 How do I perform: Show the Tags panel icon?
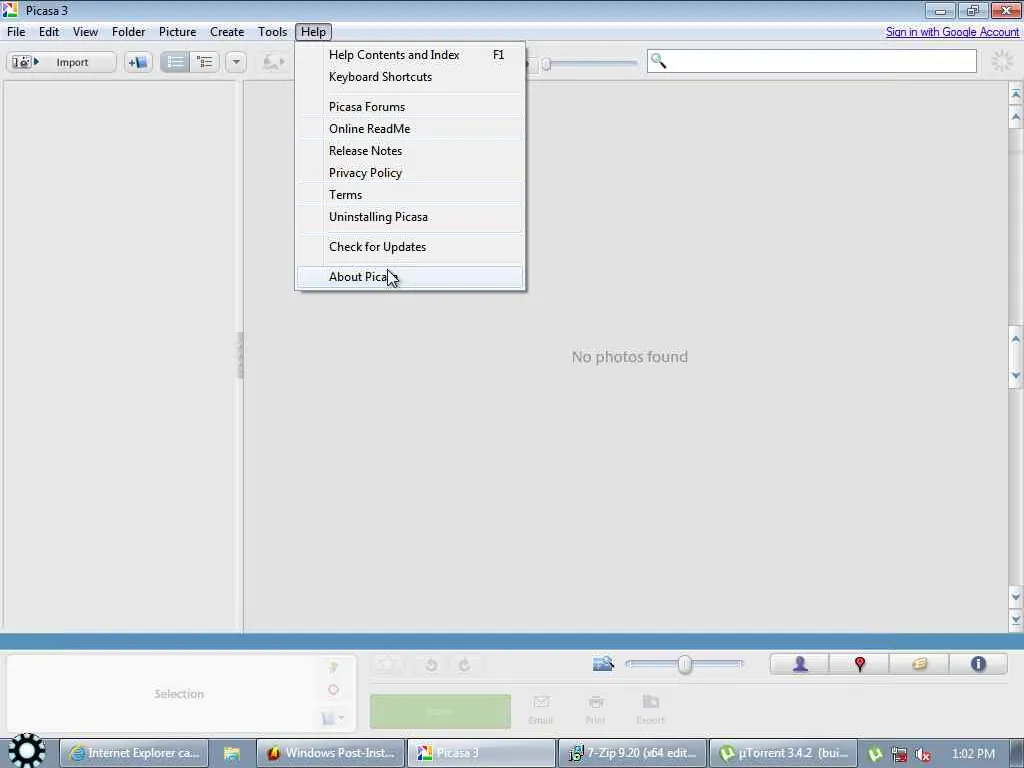pyautogui.click(x=919, y=664)
